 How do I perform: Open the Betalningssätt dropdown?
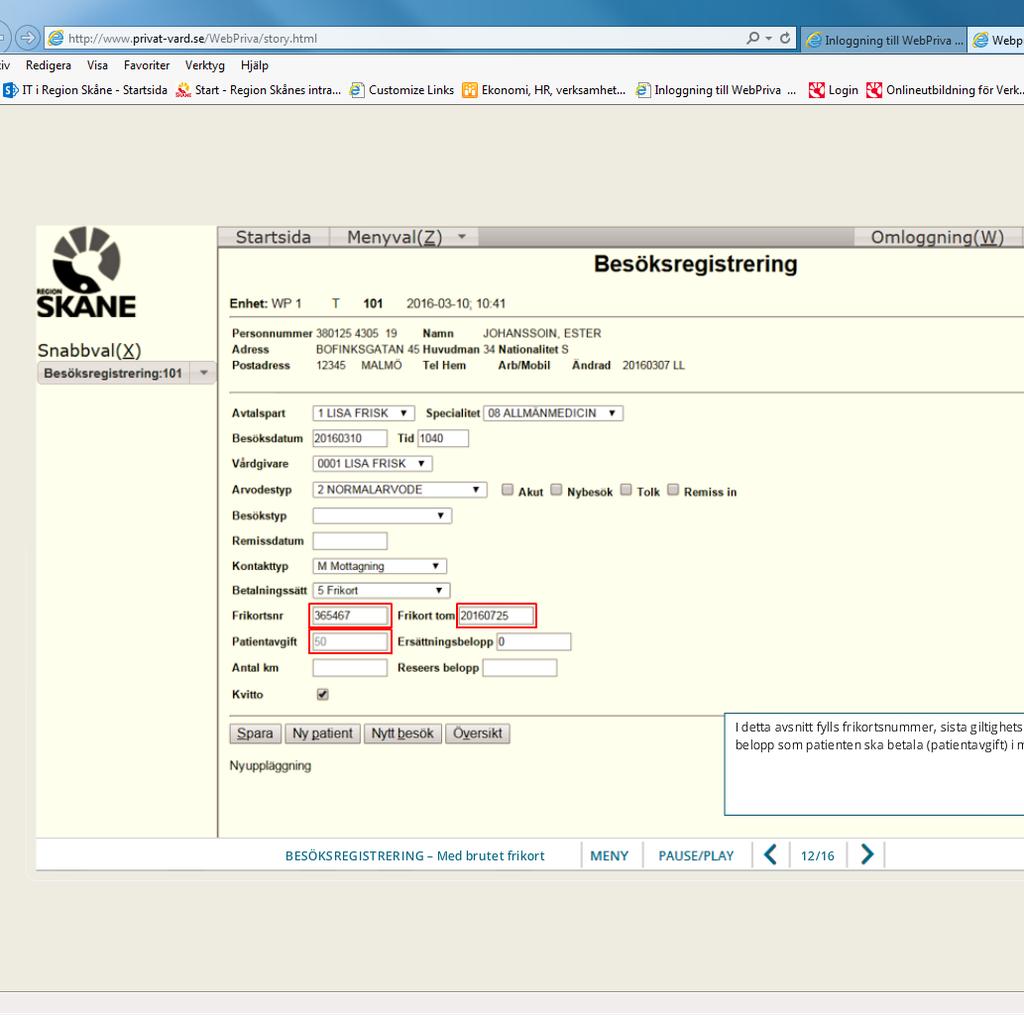pyautogui.click(x=381, y=590)
